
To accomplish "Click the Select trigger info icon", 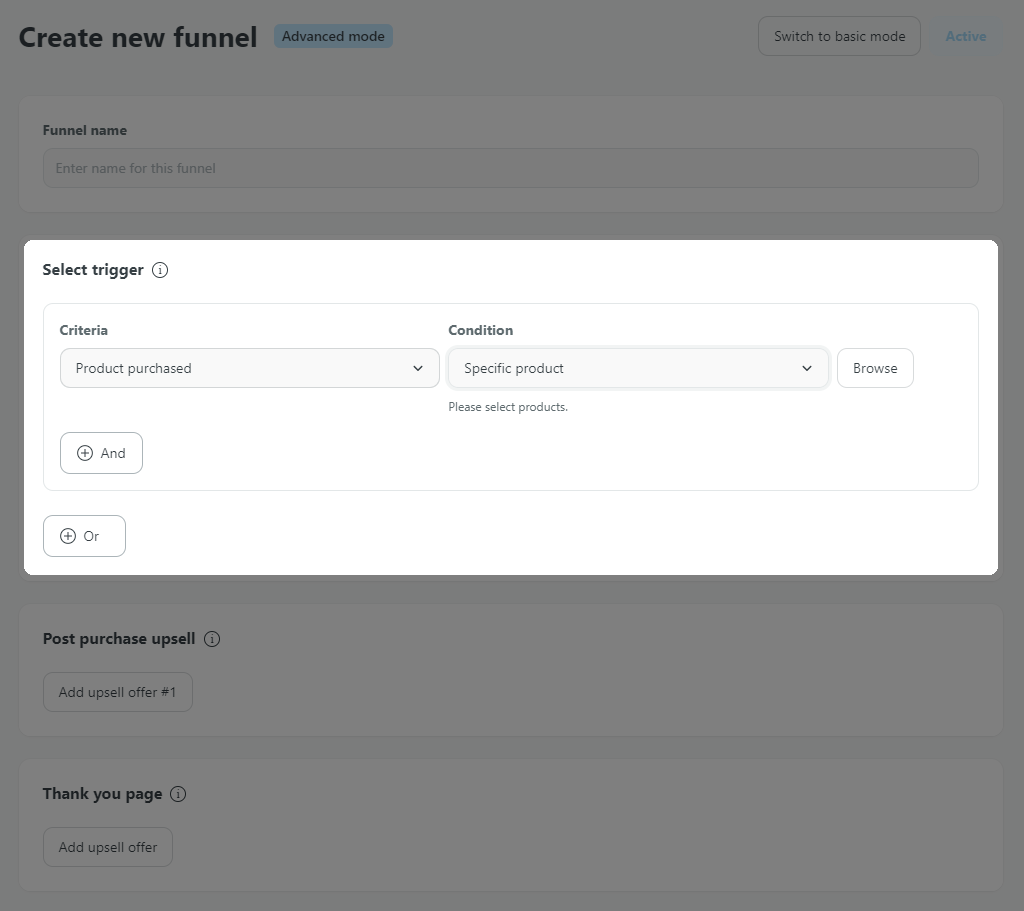I will pyautogui.click(x=160, y=270).
